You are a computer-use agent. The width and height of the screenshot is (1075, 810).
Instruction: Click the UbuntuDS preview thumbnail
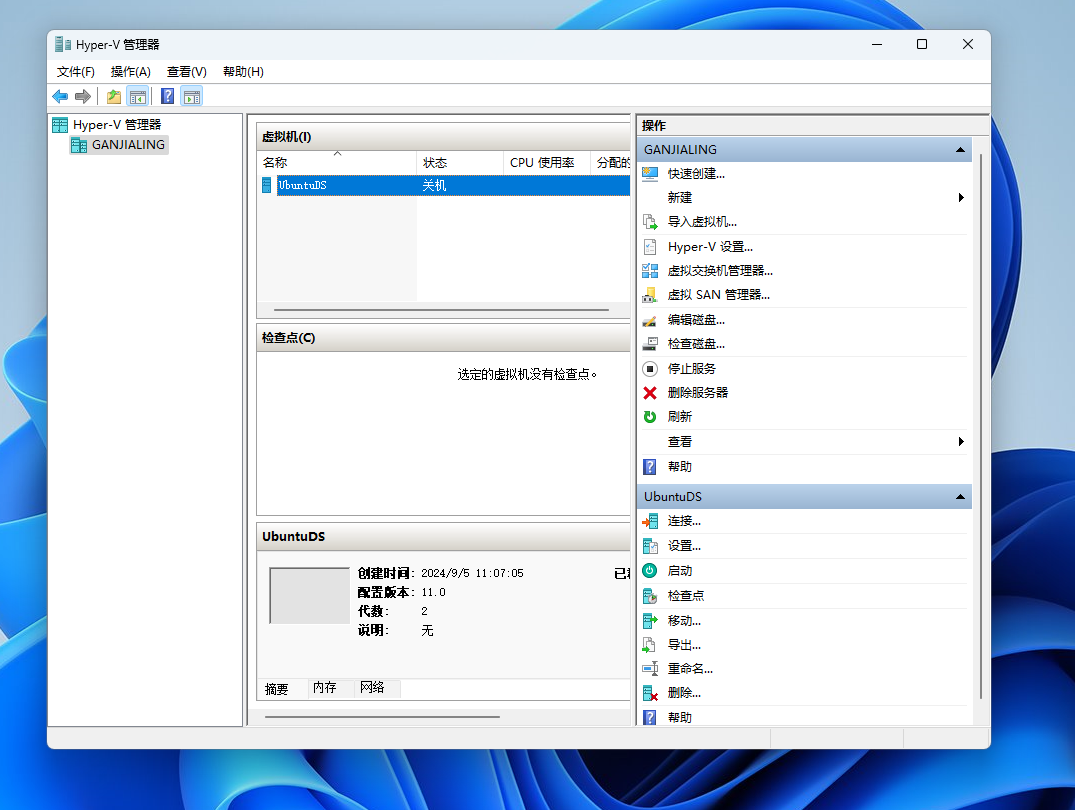click(x=310, y=595)
